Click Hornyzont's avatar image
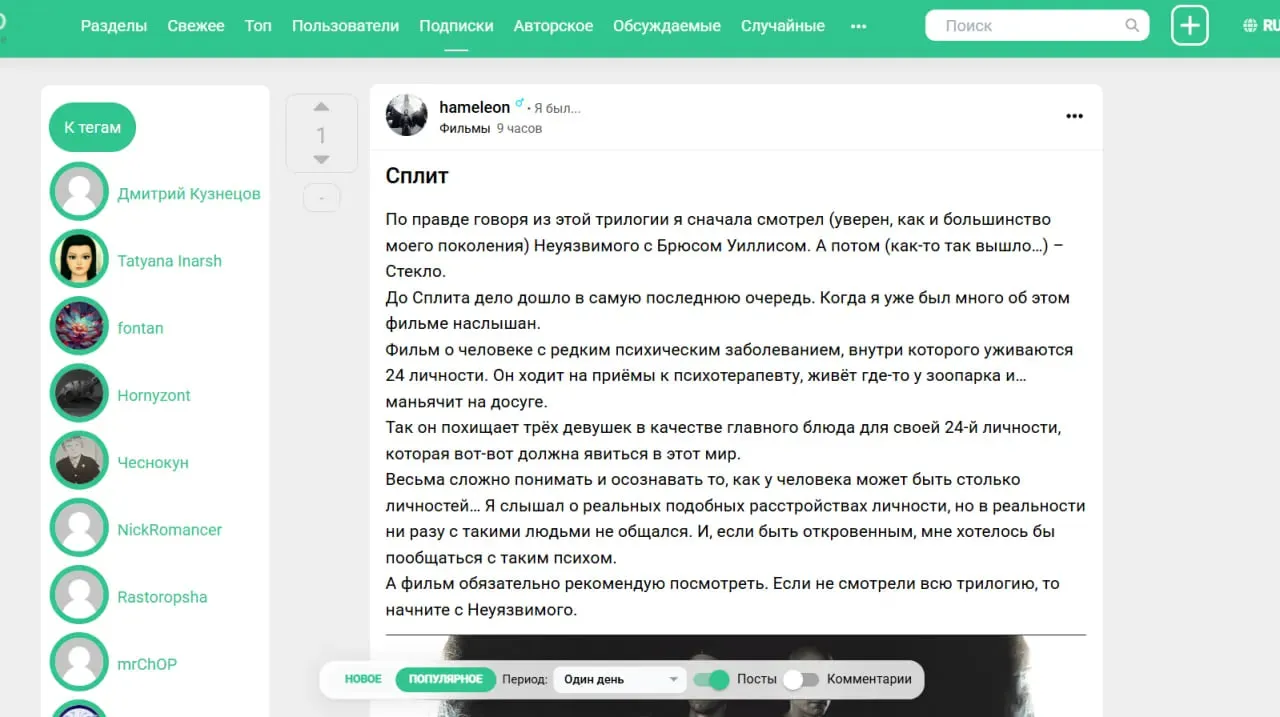Screen dimensions: 1280x717 coord(79,393)
